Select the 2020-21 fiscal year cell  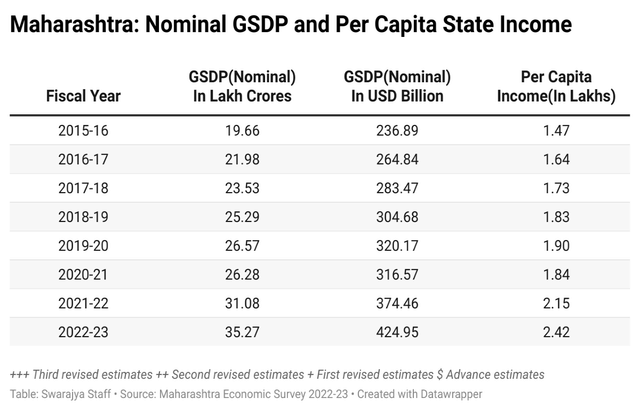click(x=83, y=272)
